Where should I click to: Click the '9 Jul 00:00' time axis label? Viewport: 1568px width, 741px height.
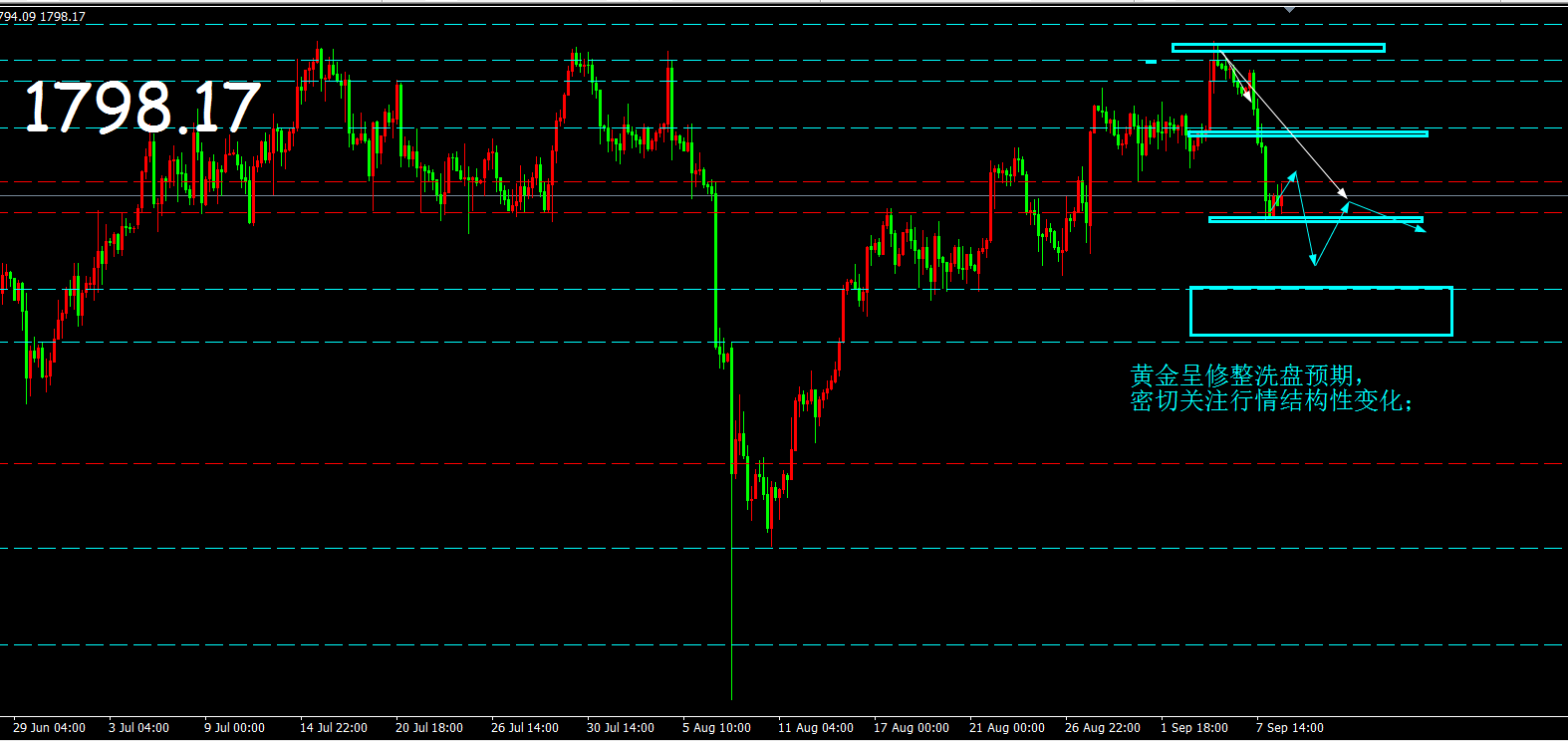point(234,728)
